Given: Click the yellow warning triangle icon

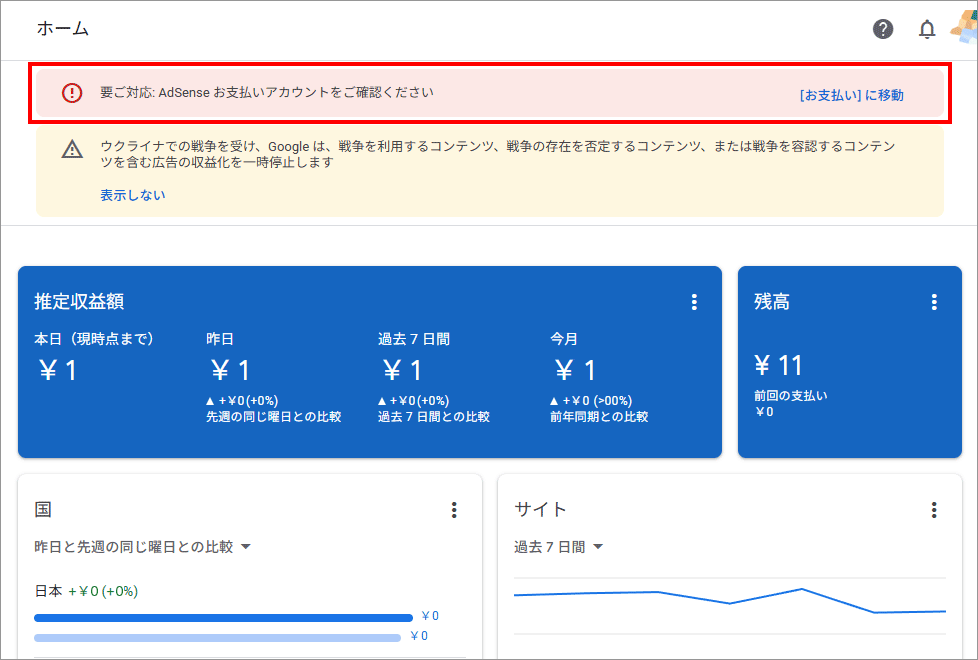Looking at the screenshot, I should coord(72,150).
